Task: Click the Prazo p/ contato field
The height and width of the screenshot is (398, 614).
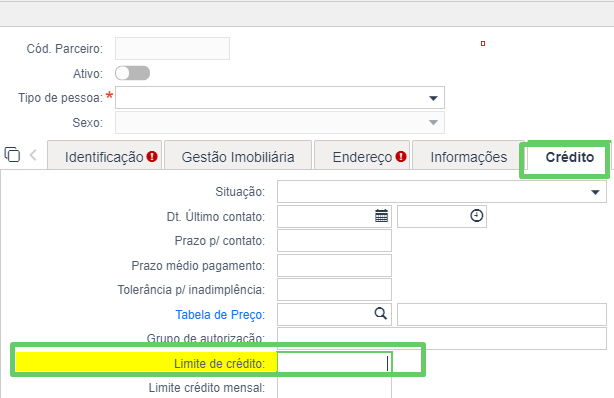Action: (x=334, y=241)
